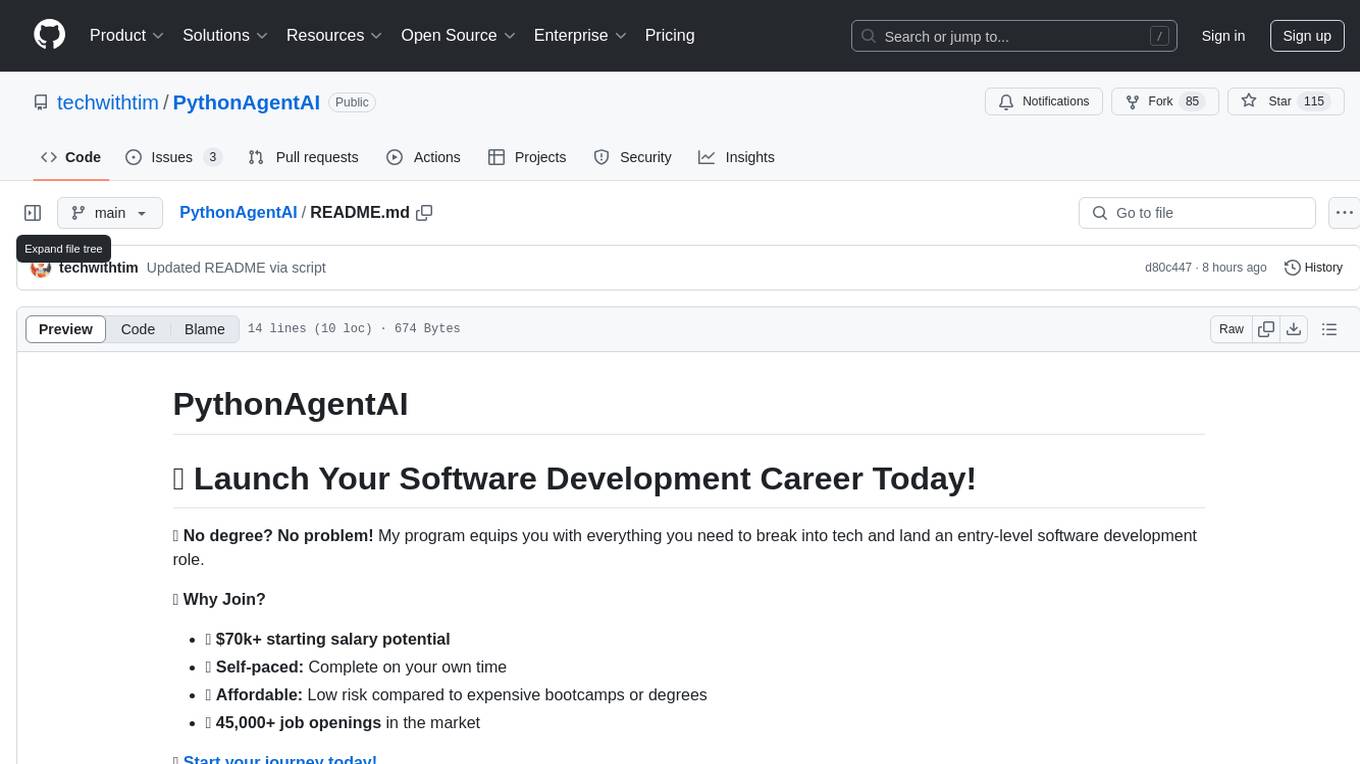Open the Raw file view

coord(1231,329)
